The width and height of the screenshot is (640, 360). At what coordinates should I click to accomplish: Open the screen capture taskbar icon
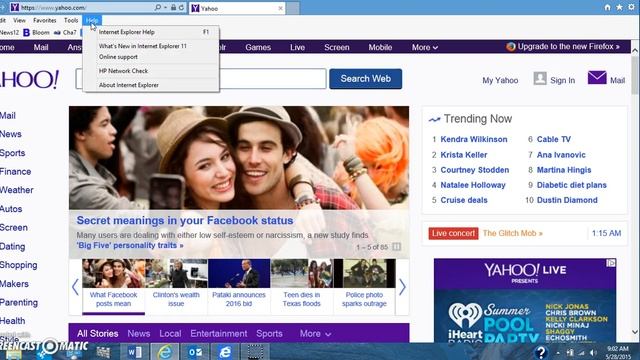(255, 352)
